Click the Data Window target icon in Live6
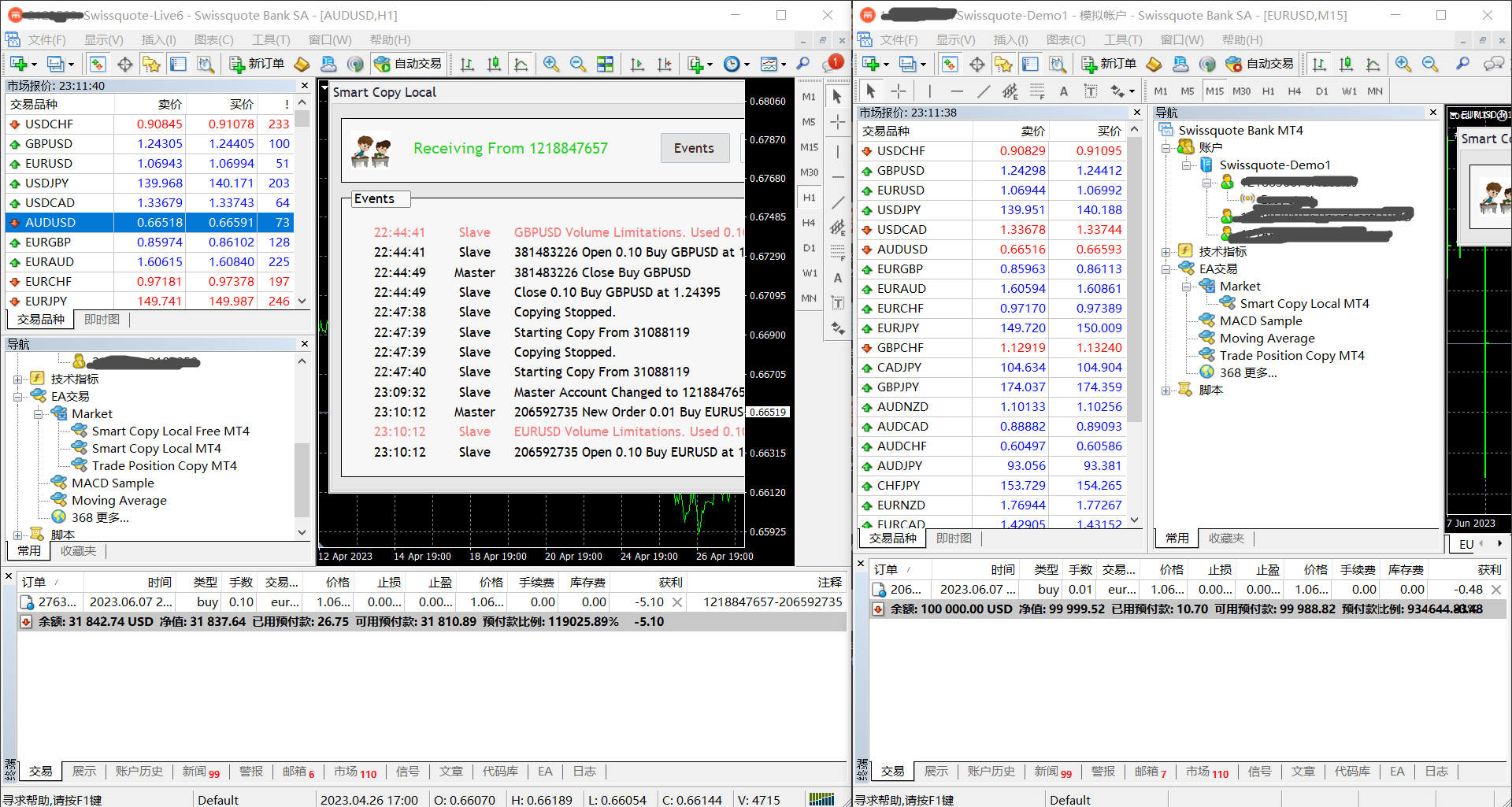Image resolution: width=1512 pixels, height=807 pixels. coord(124,64)
